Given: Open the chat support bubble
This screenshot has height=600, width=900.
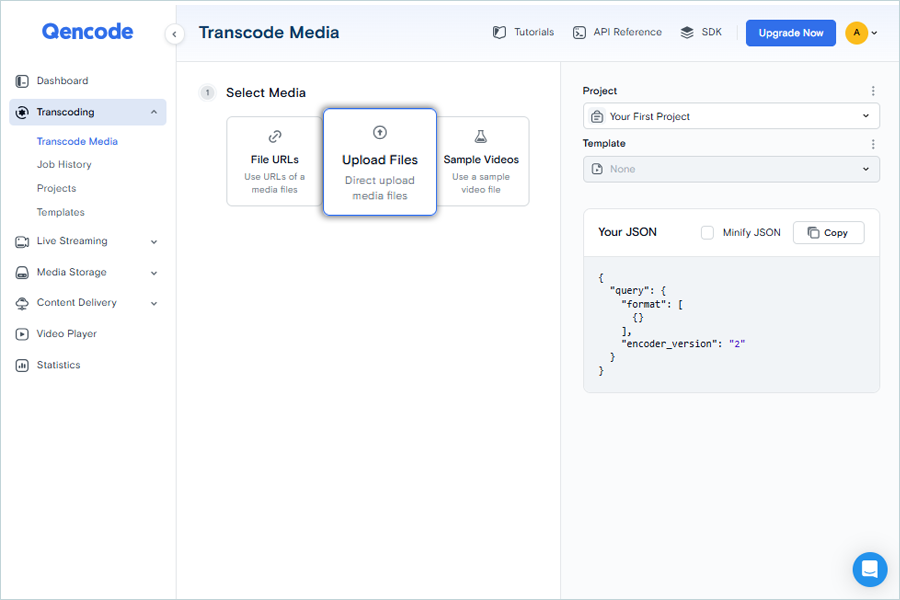Looking at the screenshot, I should [x=869, y=569].
